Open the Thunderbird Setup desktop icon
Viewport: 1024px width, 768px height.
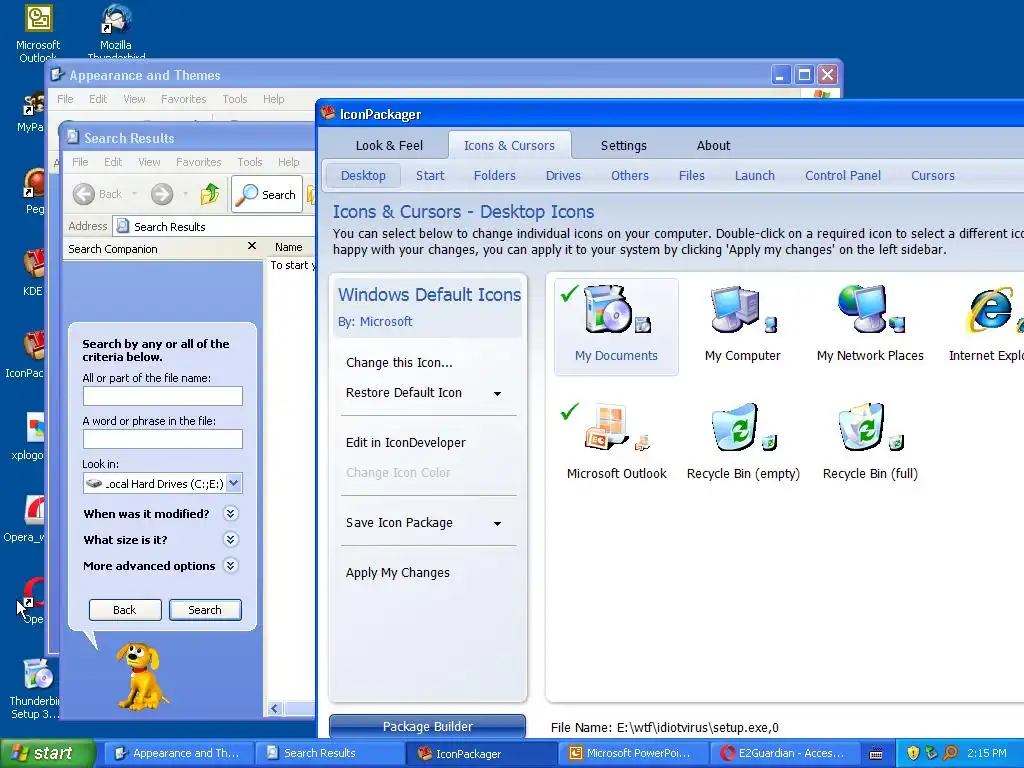(x=34, y=688)
